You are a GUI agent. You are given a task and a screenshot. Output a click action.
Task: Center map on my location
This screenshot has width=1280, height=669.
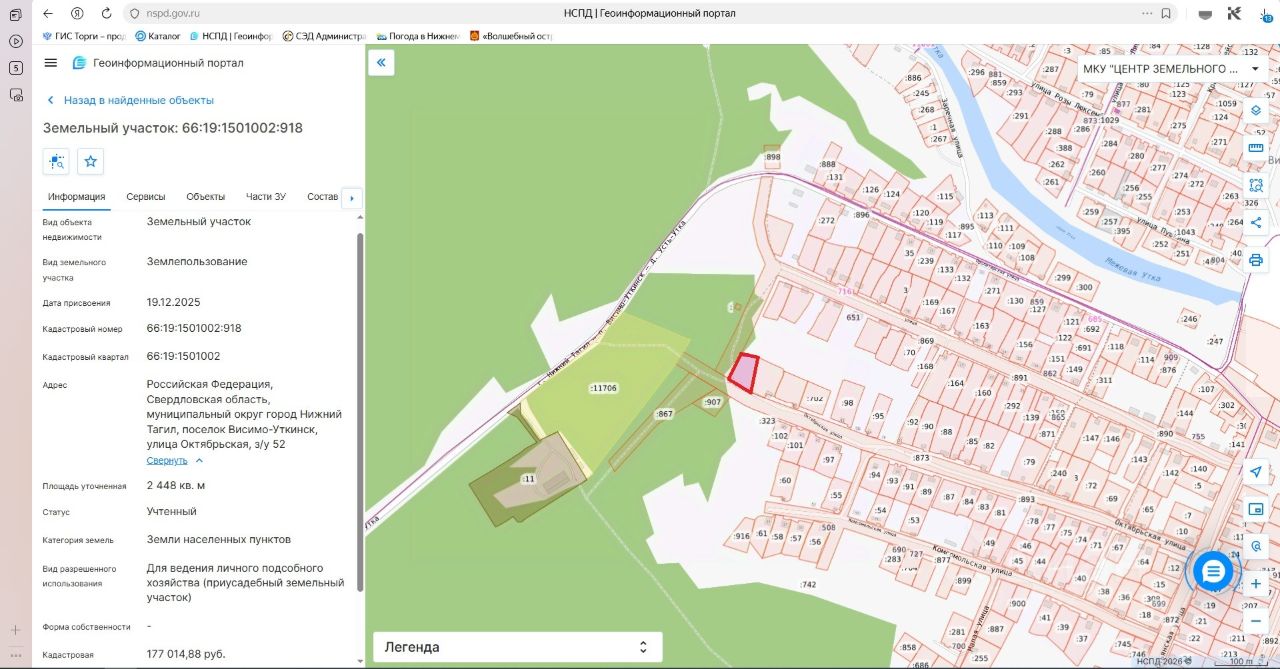pos(1256,471)
